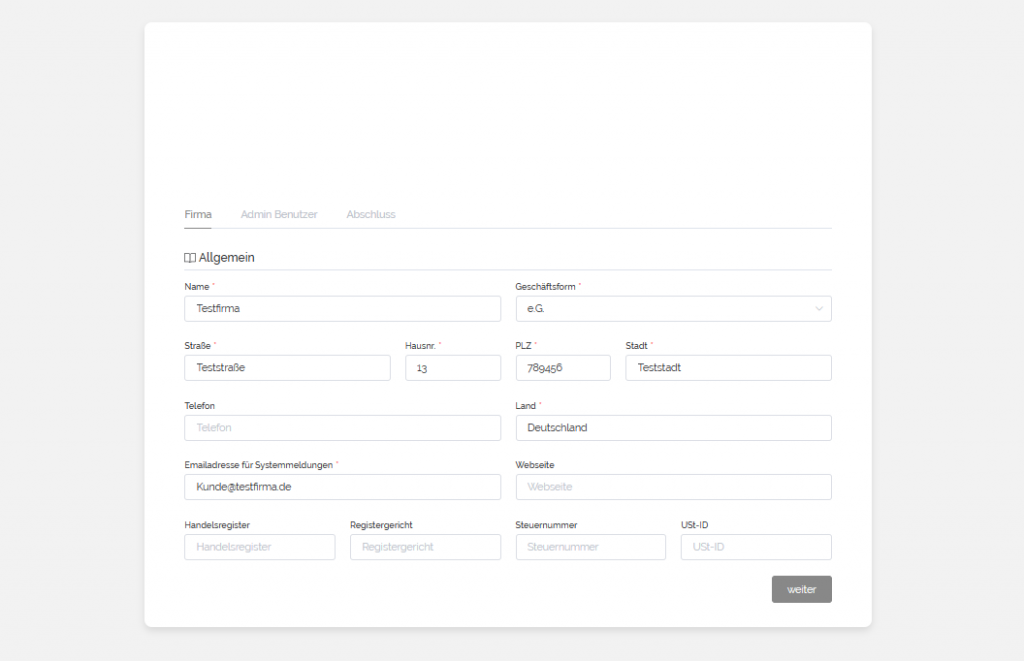
Task: Focus the empty Telefon input
Action: (x=342, y=428)
